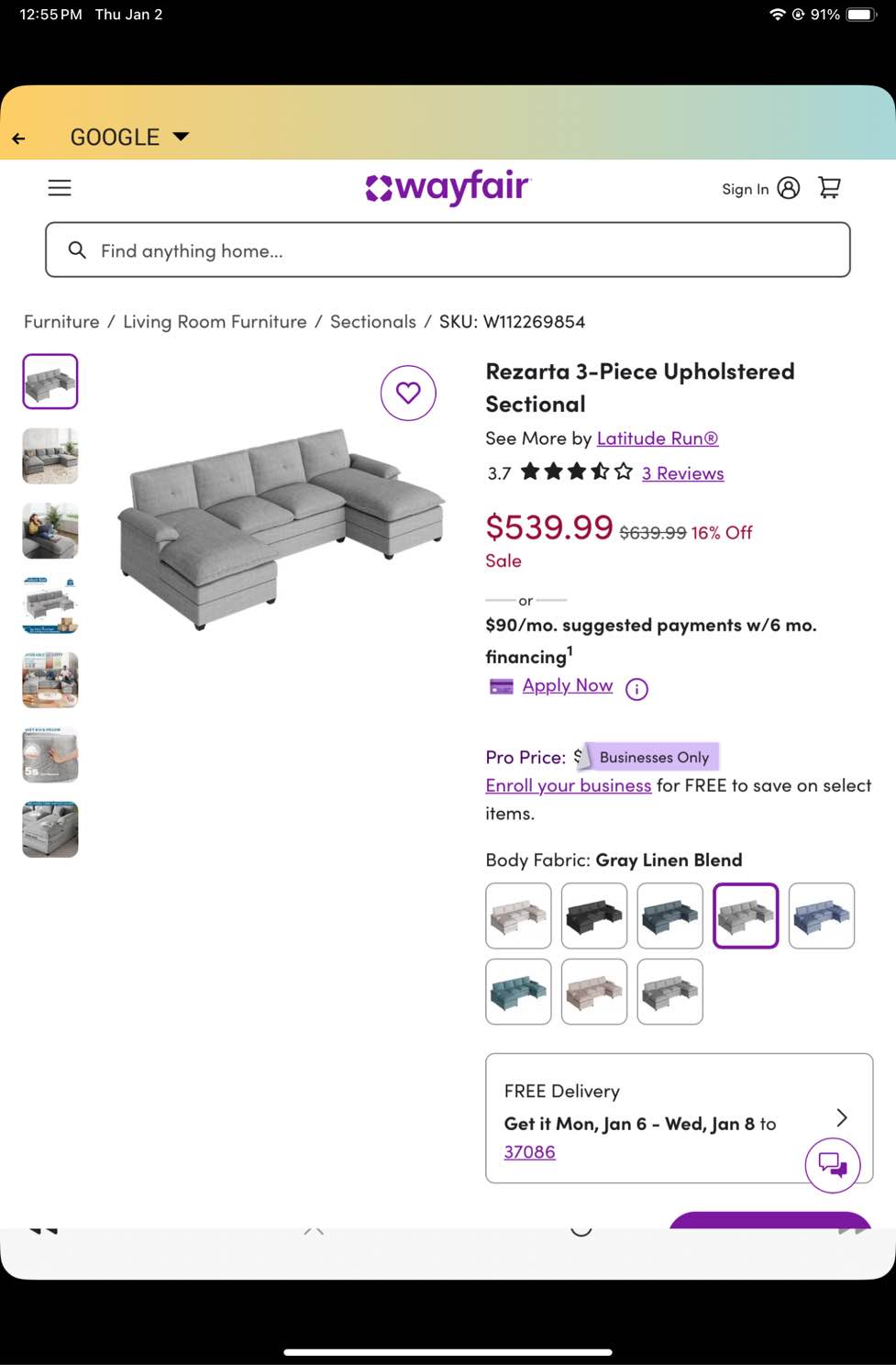The height and width of the screenshot is (1365, 896).
Task: Click the back arrow beside GOOGLE
Action: [x=19, y=138]
